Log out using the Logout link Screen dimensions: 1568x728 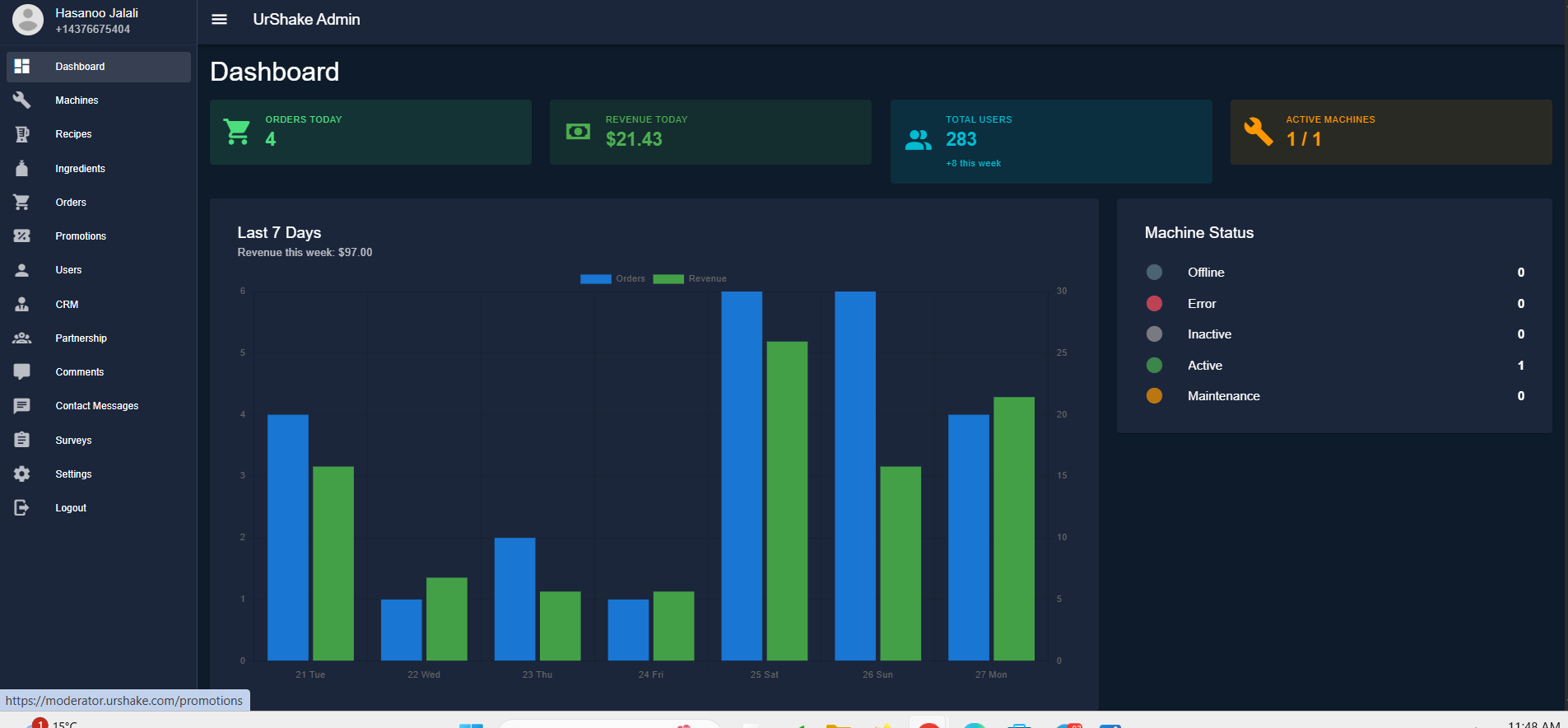point(71,508)
